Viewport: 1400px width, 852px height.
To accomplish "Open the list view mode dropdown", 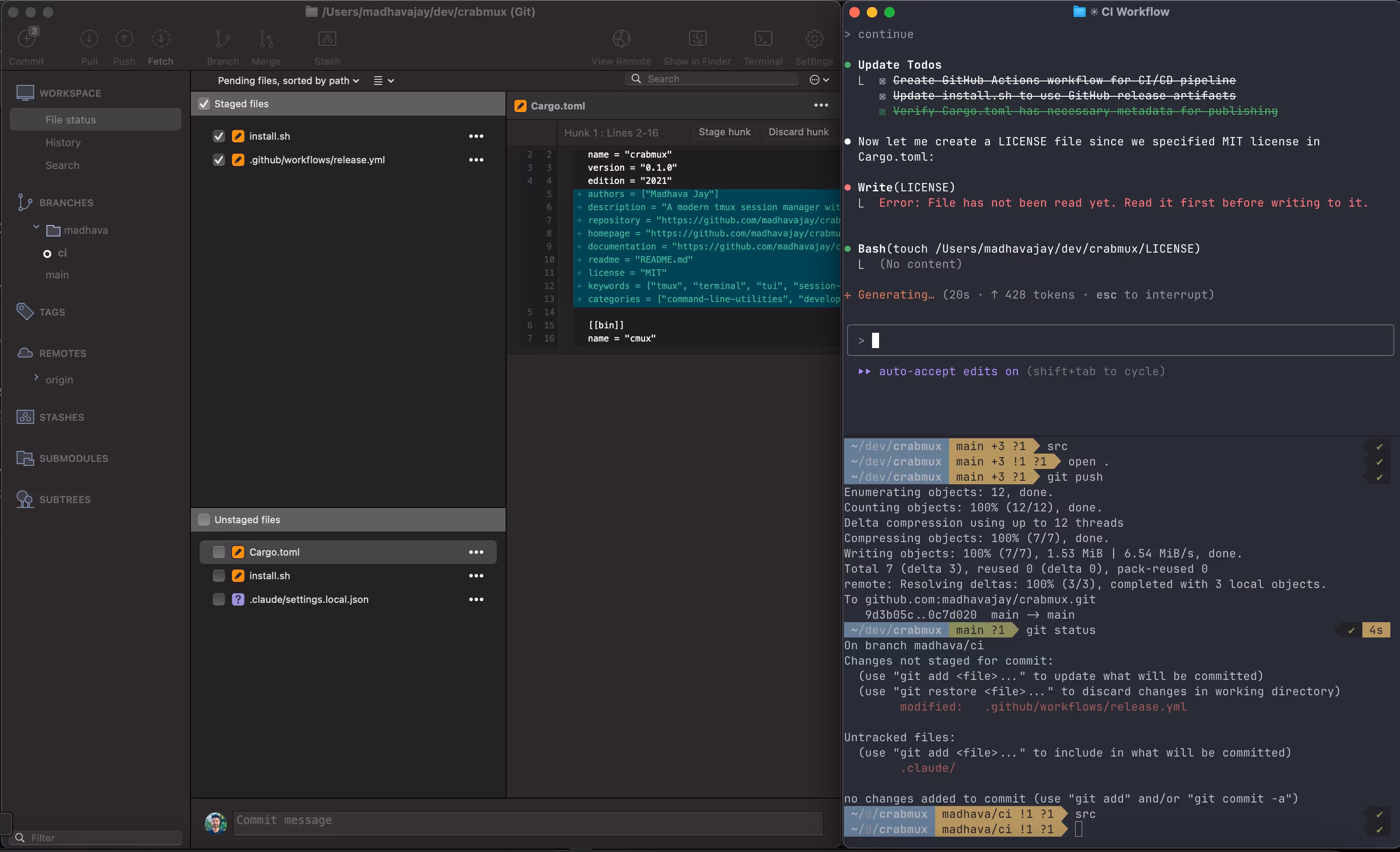I will point(383,80).
